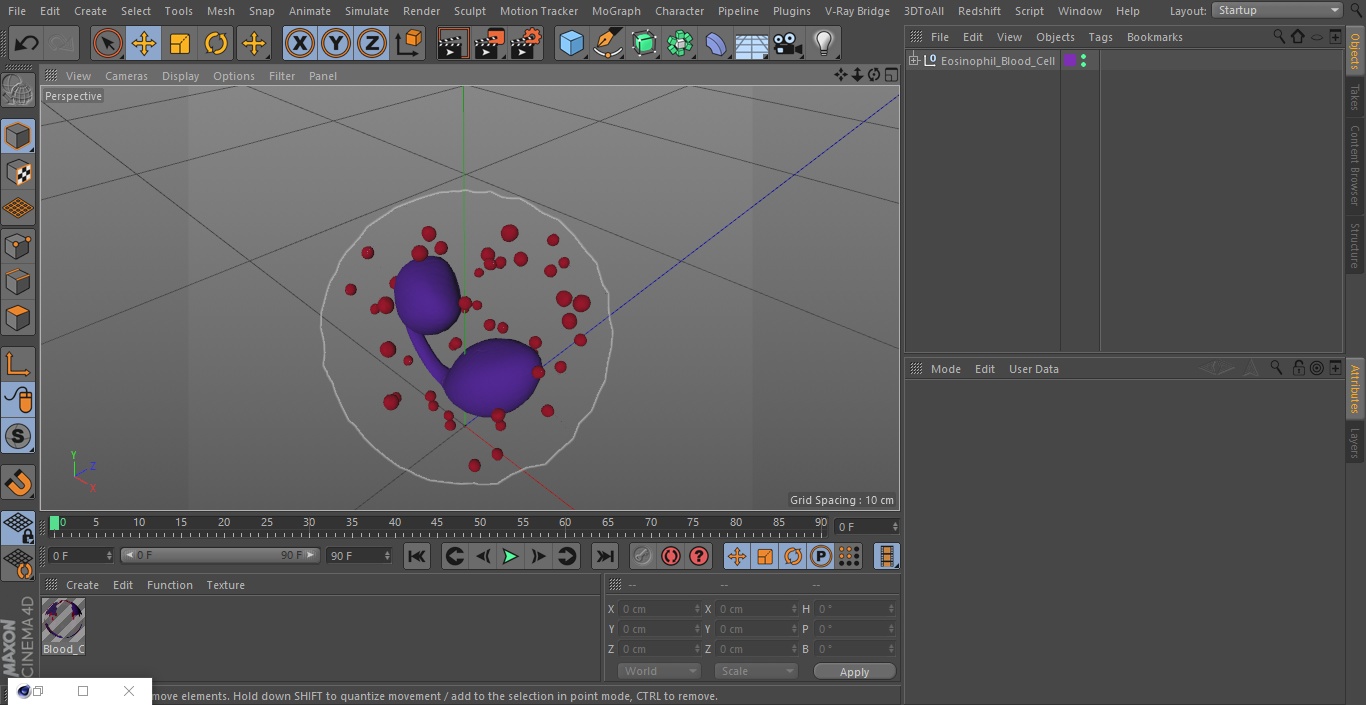Select the spline Pen tool
Image resolution: width=1366 pixels, height=705 pixels.
[x=608, y=43]
